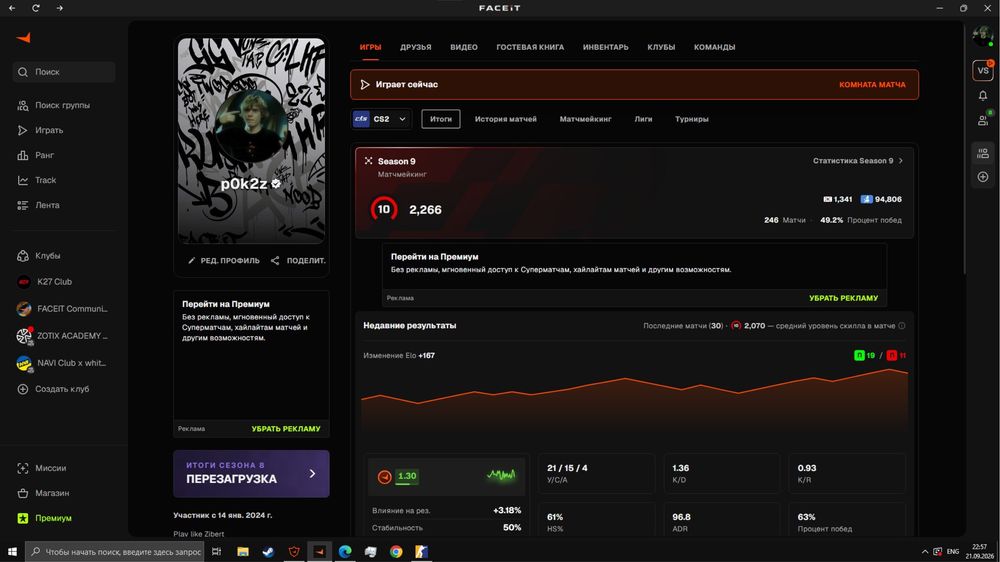Launch Steam from the Windows taskbar
The width and height of the screenshot is (1000, 562).
point(268,552)
